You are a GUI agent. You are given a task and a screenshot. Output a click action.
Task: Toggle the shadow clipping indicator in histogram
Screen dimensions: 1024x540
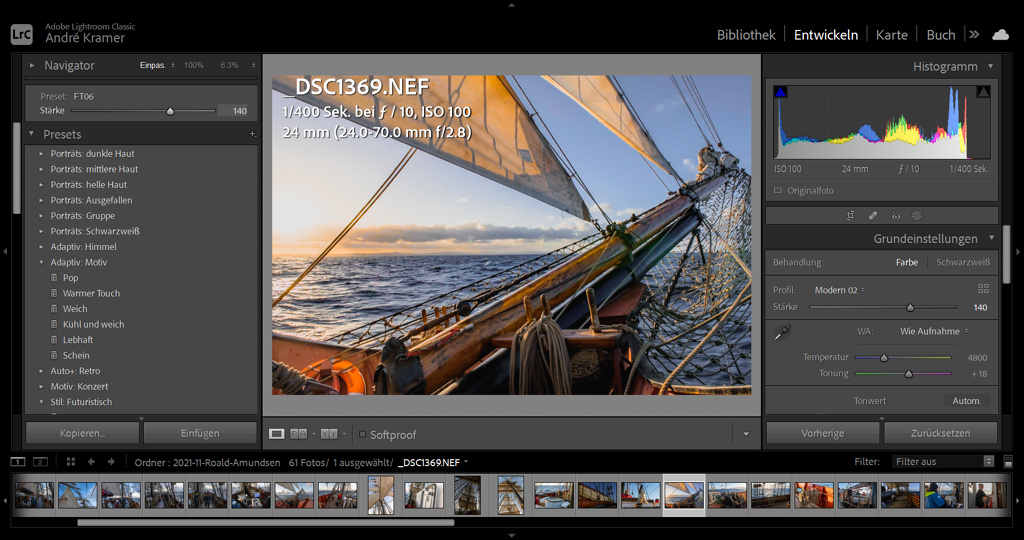pyautogui.click(x=781, y=92)
